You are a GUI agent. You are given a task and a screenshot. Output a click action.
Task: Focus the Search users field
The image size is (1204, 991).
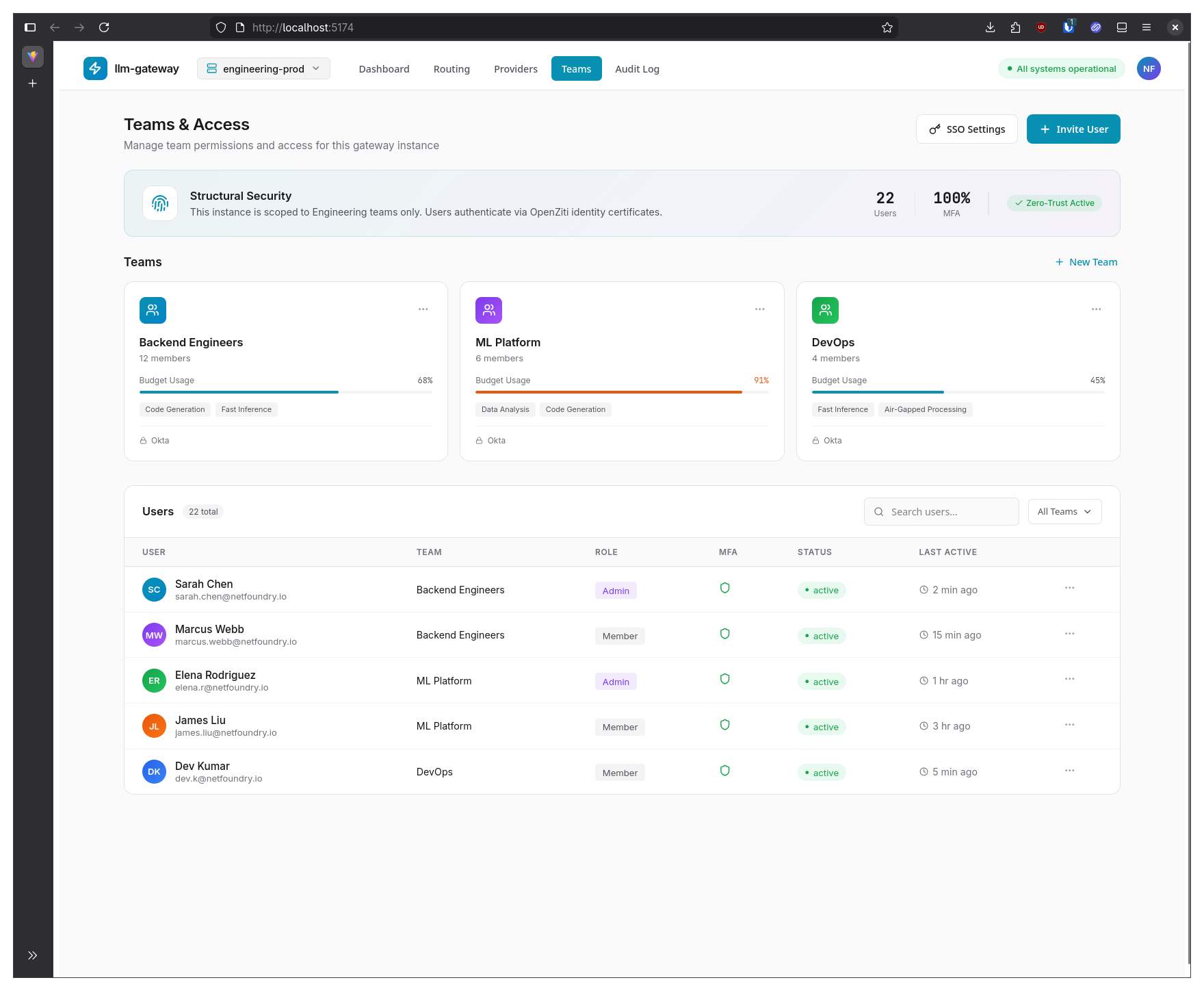click(941, 512)
